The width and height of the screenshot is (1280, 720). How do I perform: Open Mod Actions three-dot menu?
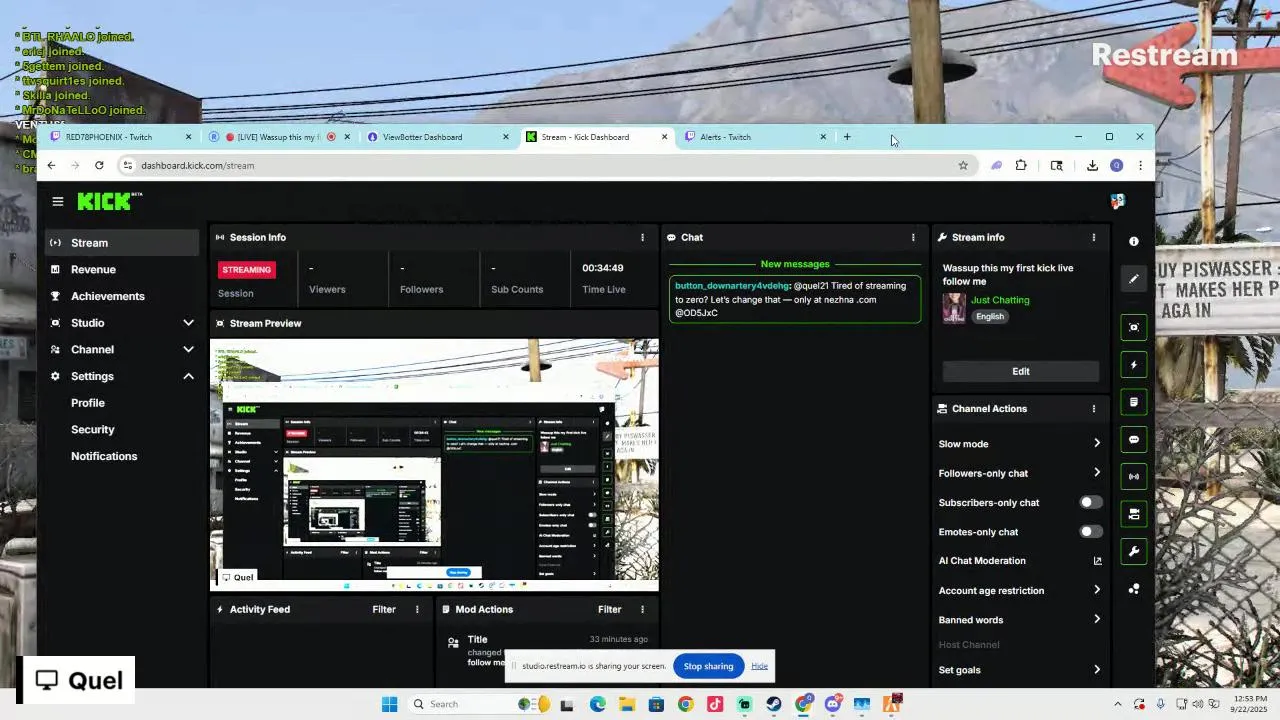[642, 609]
